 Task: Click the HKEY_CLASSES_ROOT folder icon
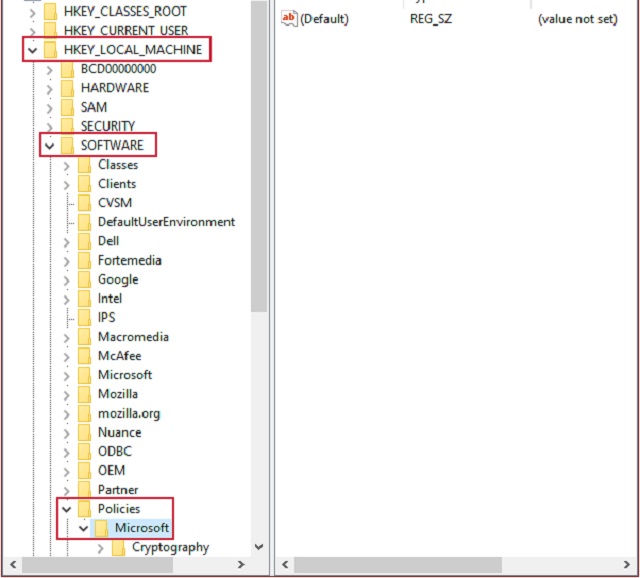pyautogui.click(x=51, y=11)
